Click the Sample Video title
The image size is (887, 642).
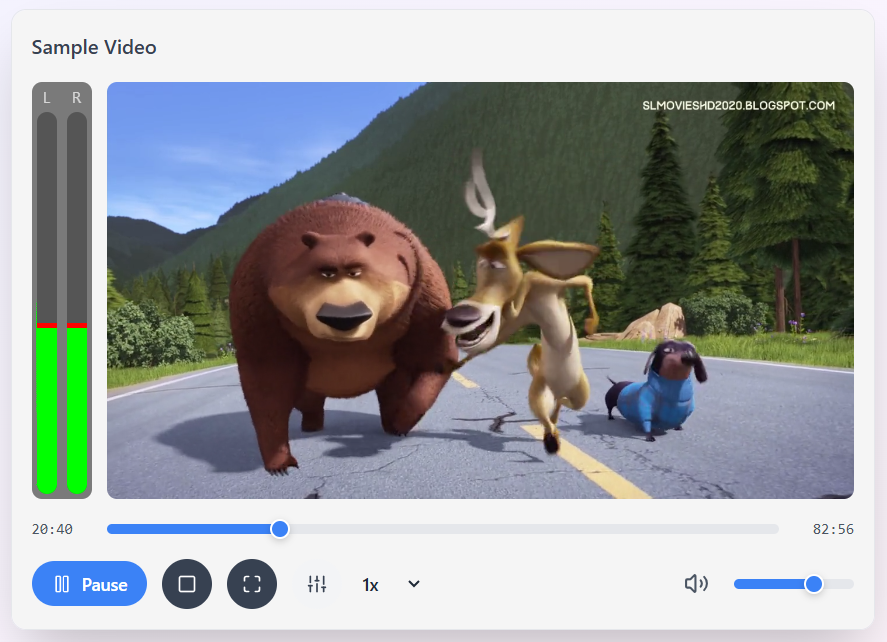click(x=94, y=47)
